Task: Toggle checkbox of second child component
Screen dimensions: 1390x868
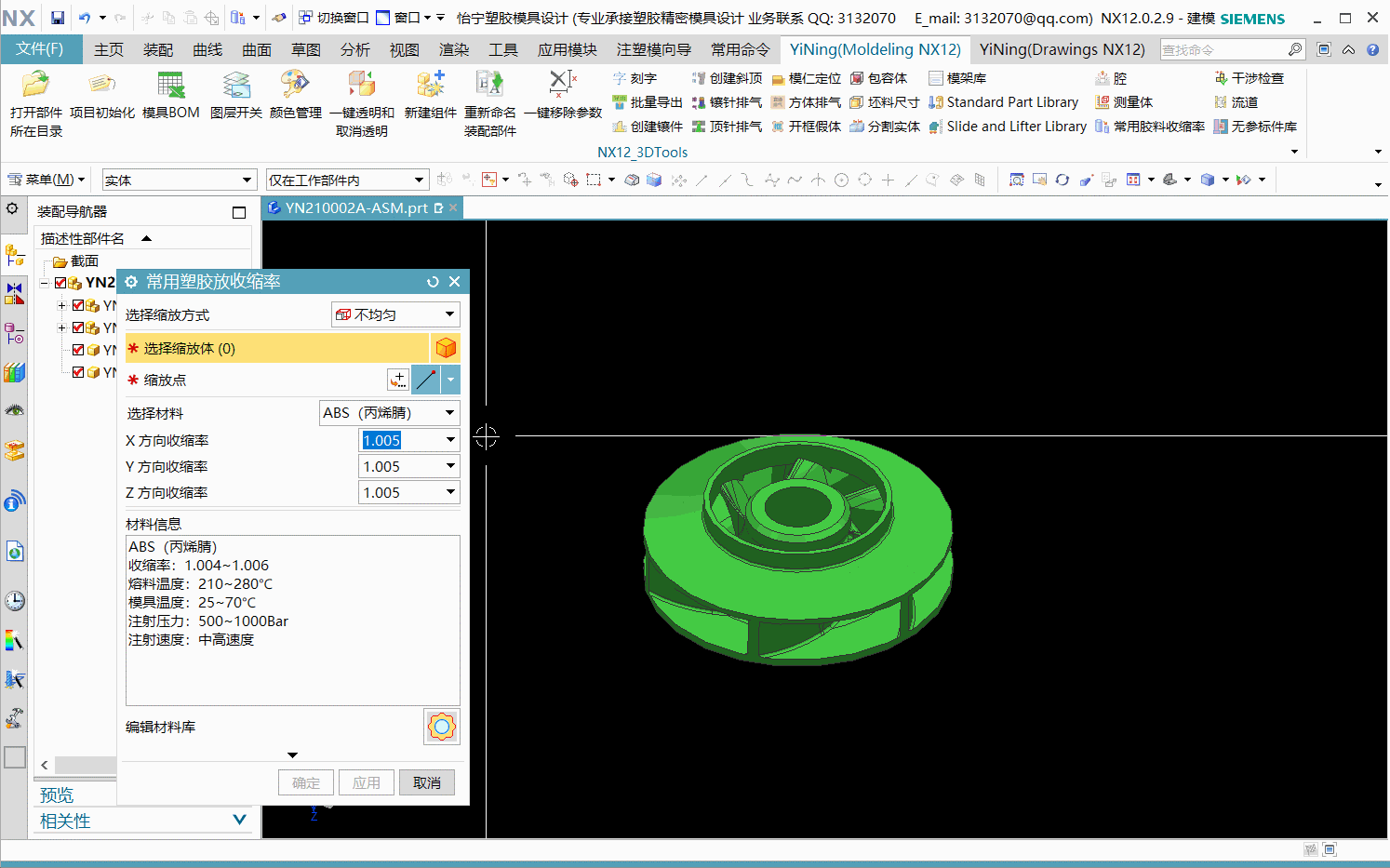Action: point(78,327)
